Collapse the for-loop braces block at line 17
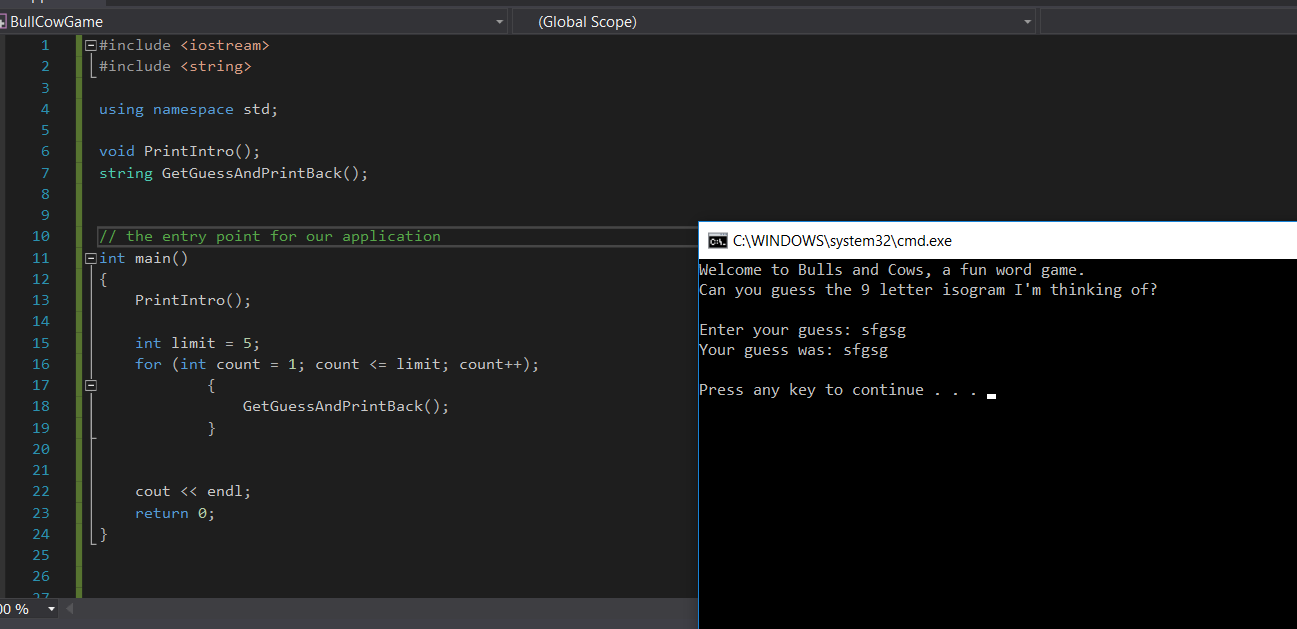 [x=91, y=385]
